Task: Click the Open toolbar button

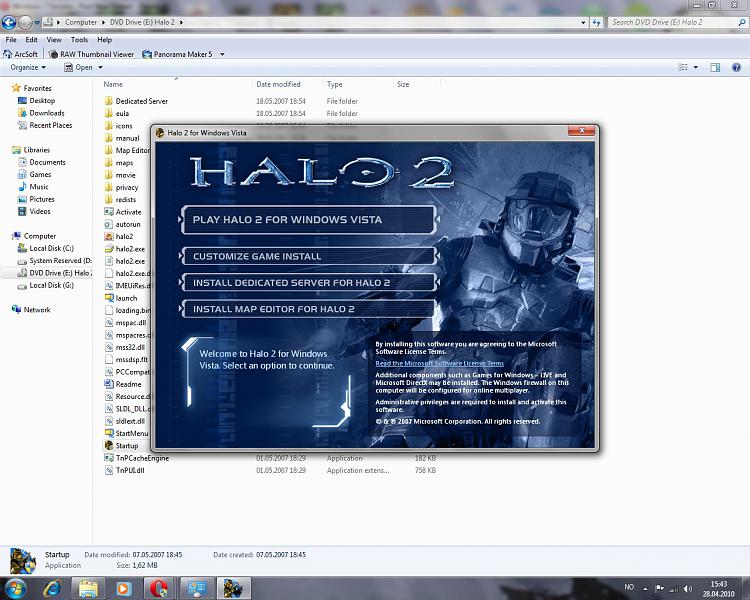Action: pos(78,67)
